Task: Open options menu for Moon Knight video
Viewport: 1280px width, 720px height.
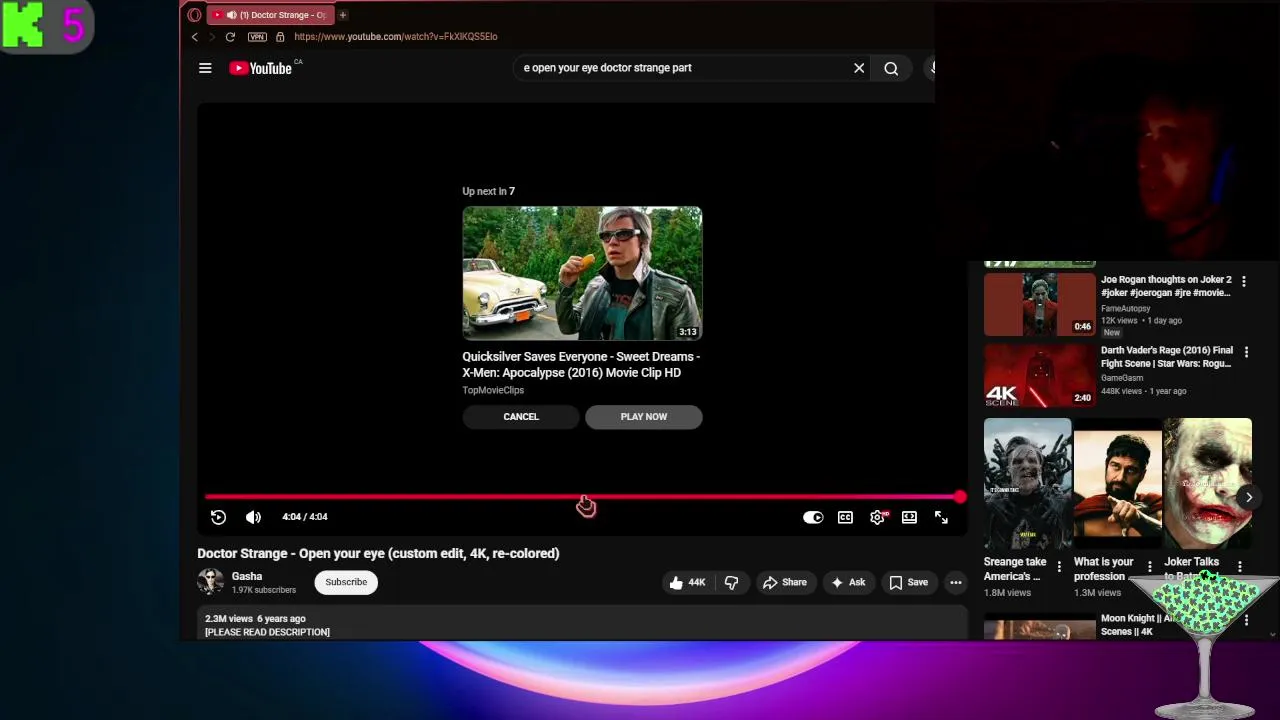Action: (x=1246, y=621)
